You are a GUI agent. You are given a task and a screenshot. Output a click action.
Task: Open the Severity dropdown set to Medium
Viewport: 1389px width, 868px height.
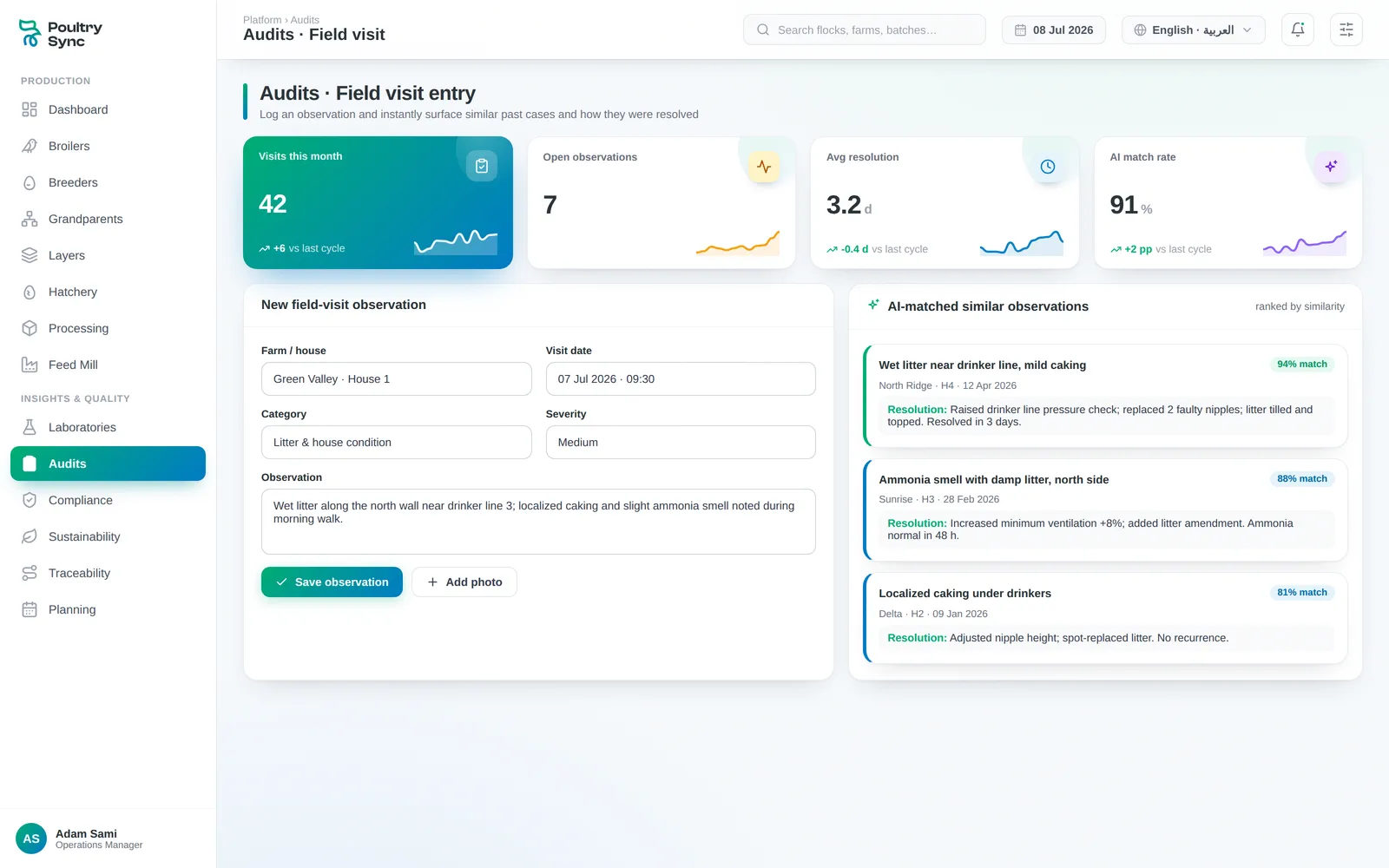tap(681, 442)
